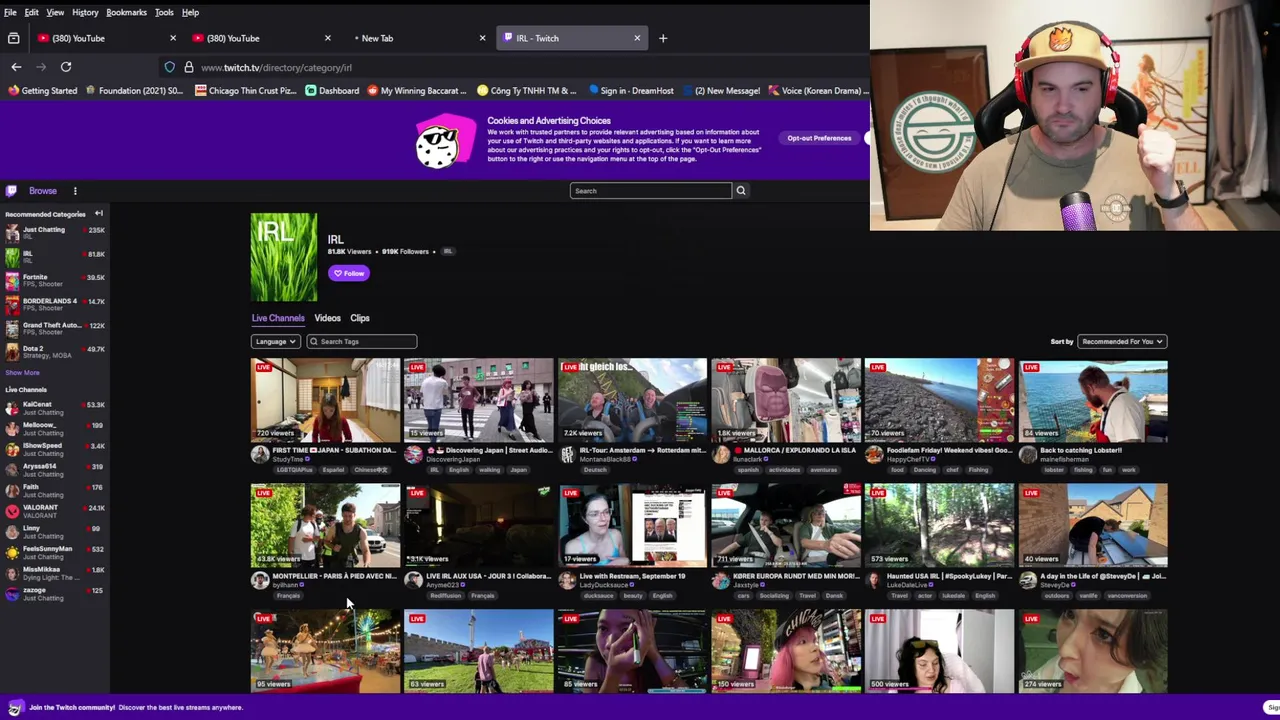Click walking tag under Discovering Japan
1280x720 pixels.
tap(489, 470)
